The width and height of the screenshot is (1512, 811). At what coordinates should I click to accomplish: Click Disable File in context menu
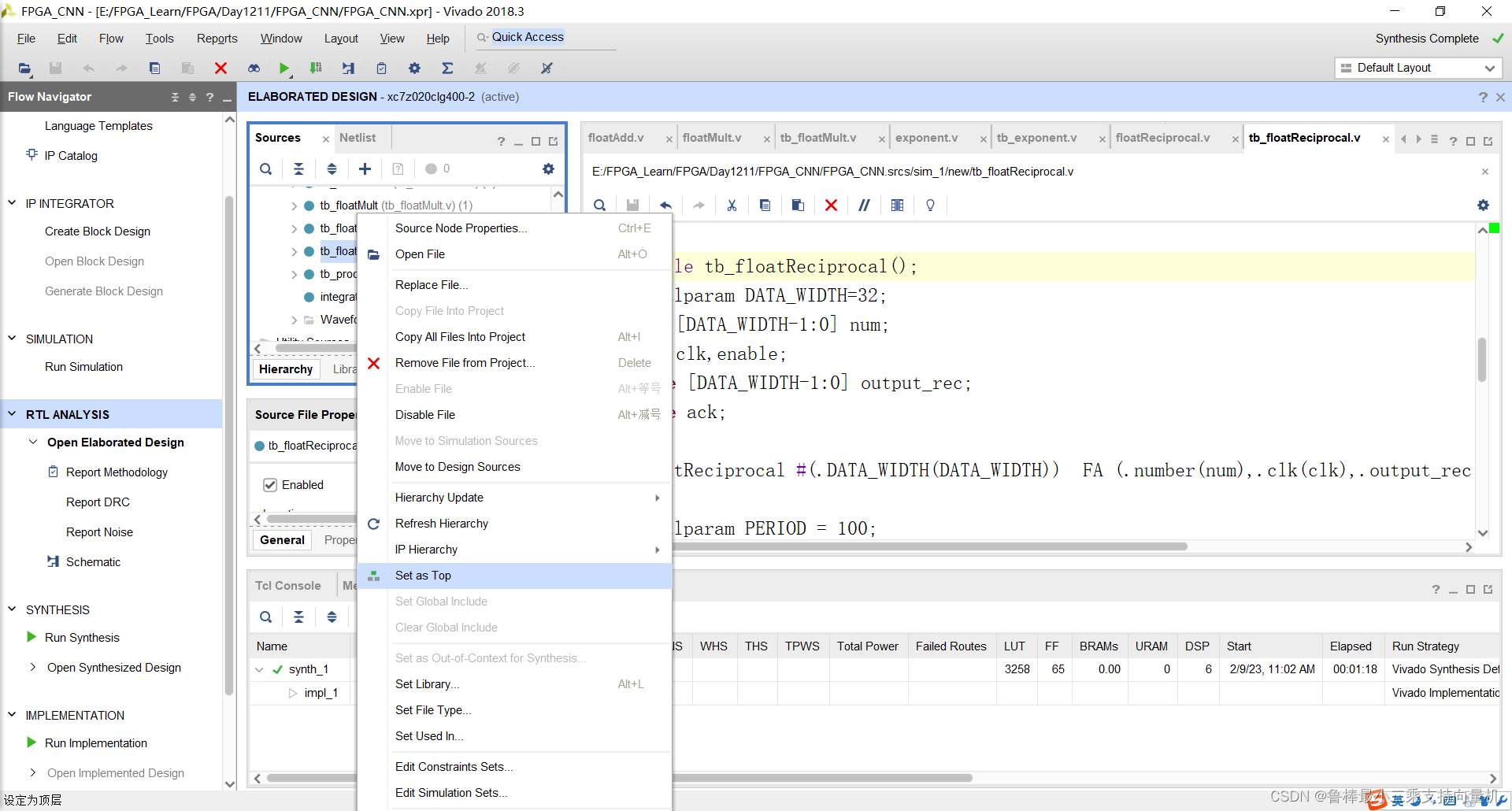click(515, 415)
